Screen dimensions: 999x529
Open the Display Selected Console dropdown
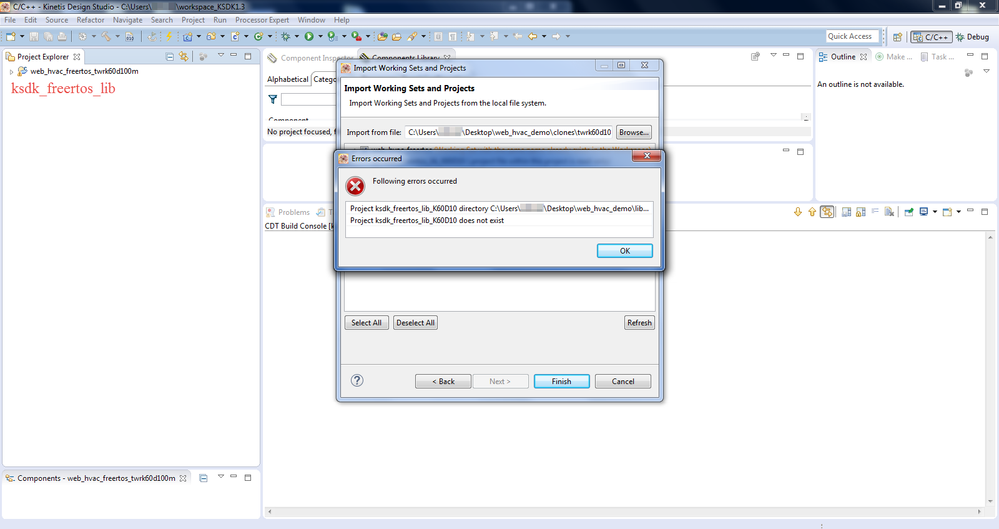pyautogui.click(x=935, y=212)
